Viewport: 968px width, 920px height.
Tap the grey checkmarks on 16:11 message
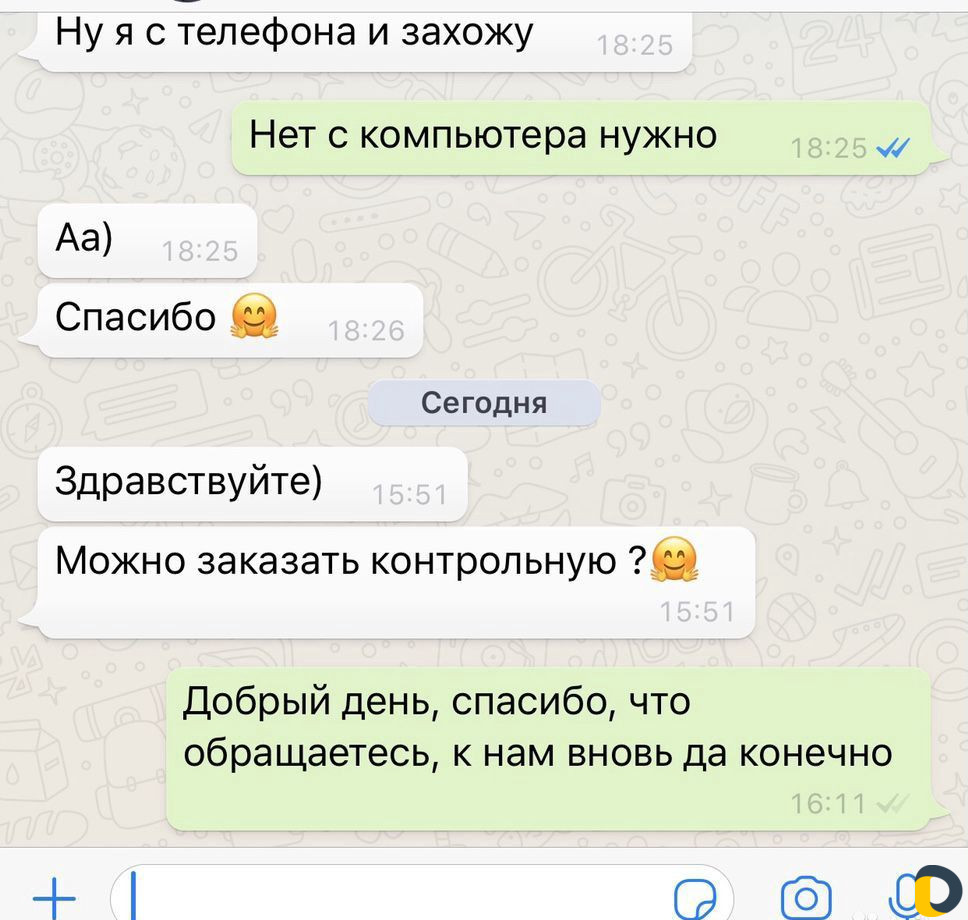tap(893, 804)
